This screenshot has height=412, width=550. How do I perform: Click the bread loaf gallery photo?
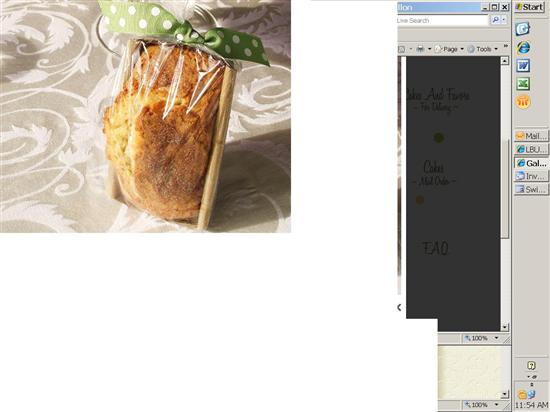(x=145, y=116)
